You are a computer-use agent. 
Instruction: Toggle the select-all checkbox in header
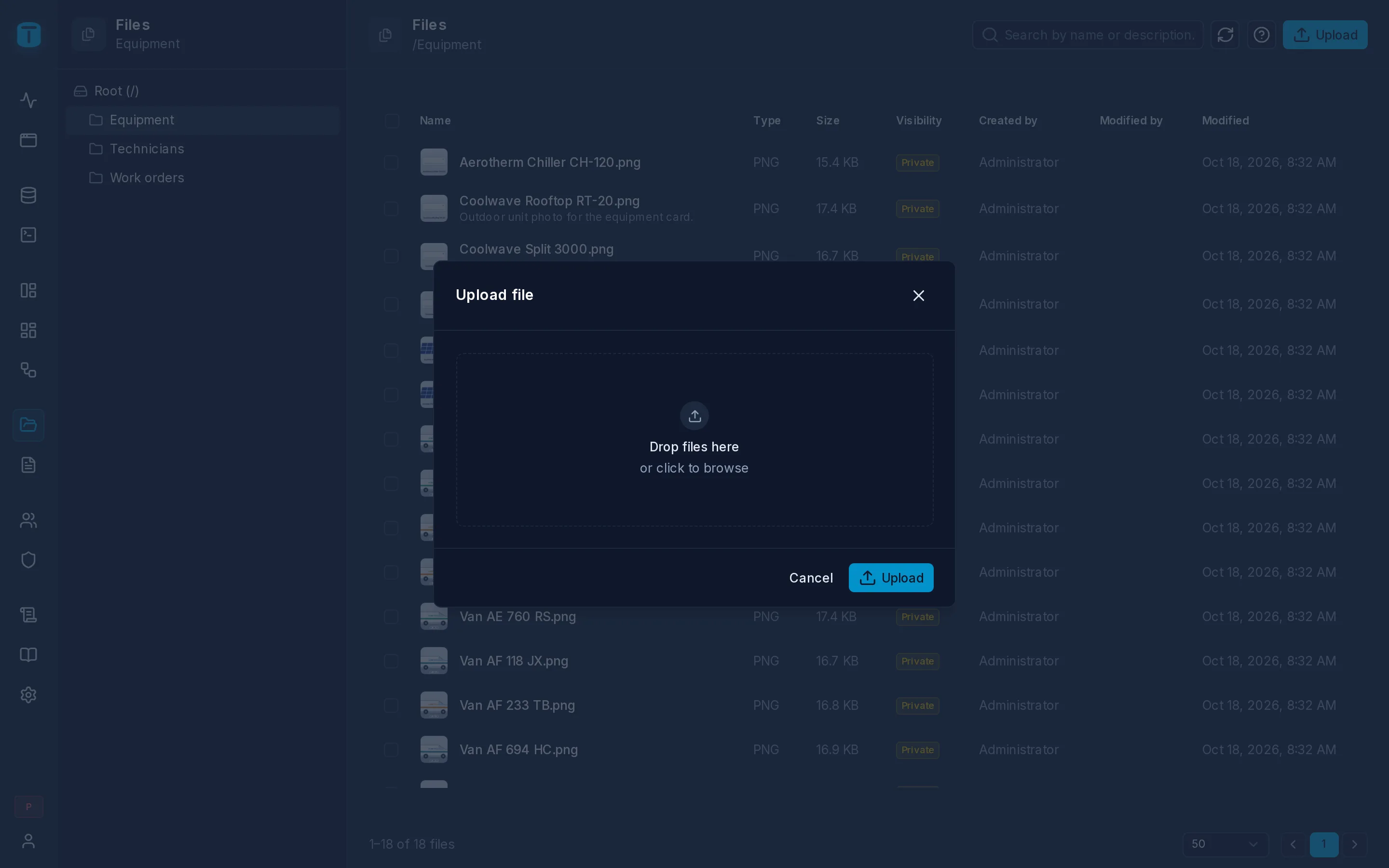click(x=392, y=121)
